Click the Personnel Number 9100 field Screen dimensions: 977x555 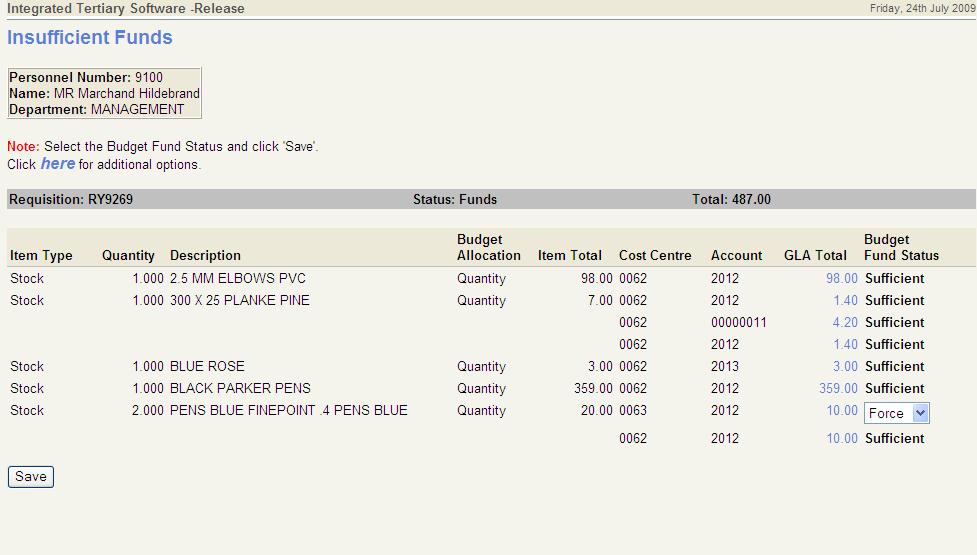pos(86,77)
